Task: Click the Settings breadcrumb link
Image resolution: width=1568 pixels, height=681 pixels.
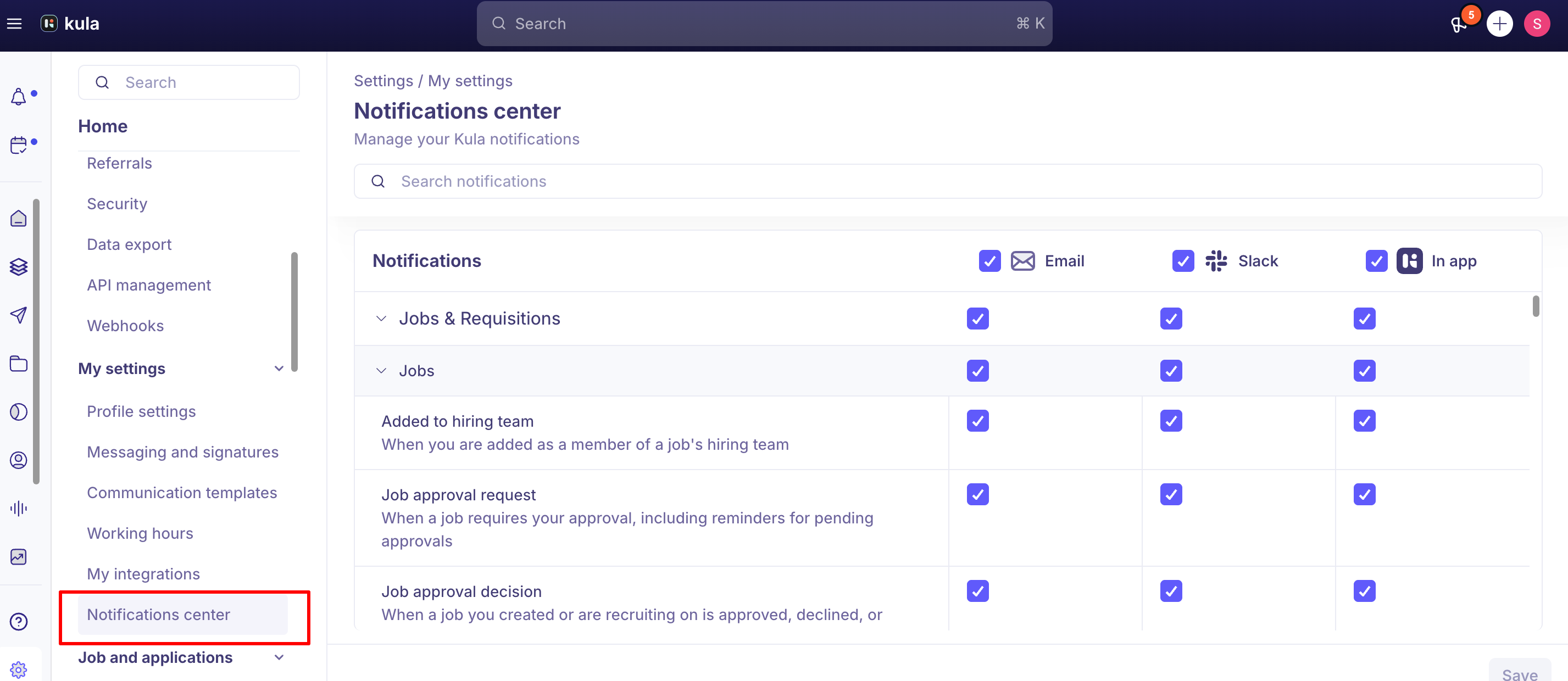Action: 383,81
